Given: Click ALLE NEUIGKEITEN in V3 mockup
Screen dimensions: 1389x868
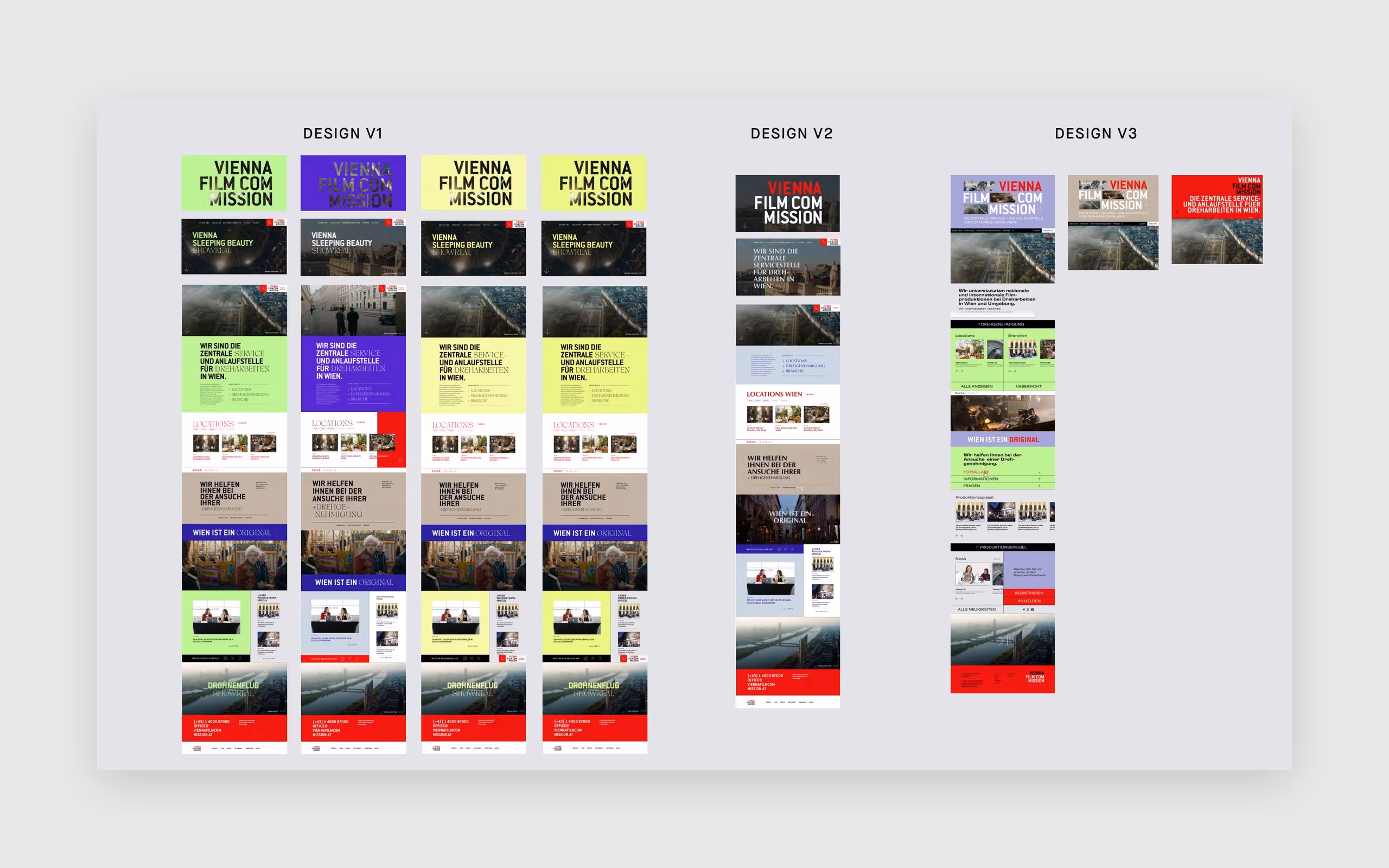Looking at the screenshot, I should point(976,609).
